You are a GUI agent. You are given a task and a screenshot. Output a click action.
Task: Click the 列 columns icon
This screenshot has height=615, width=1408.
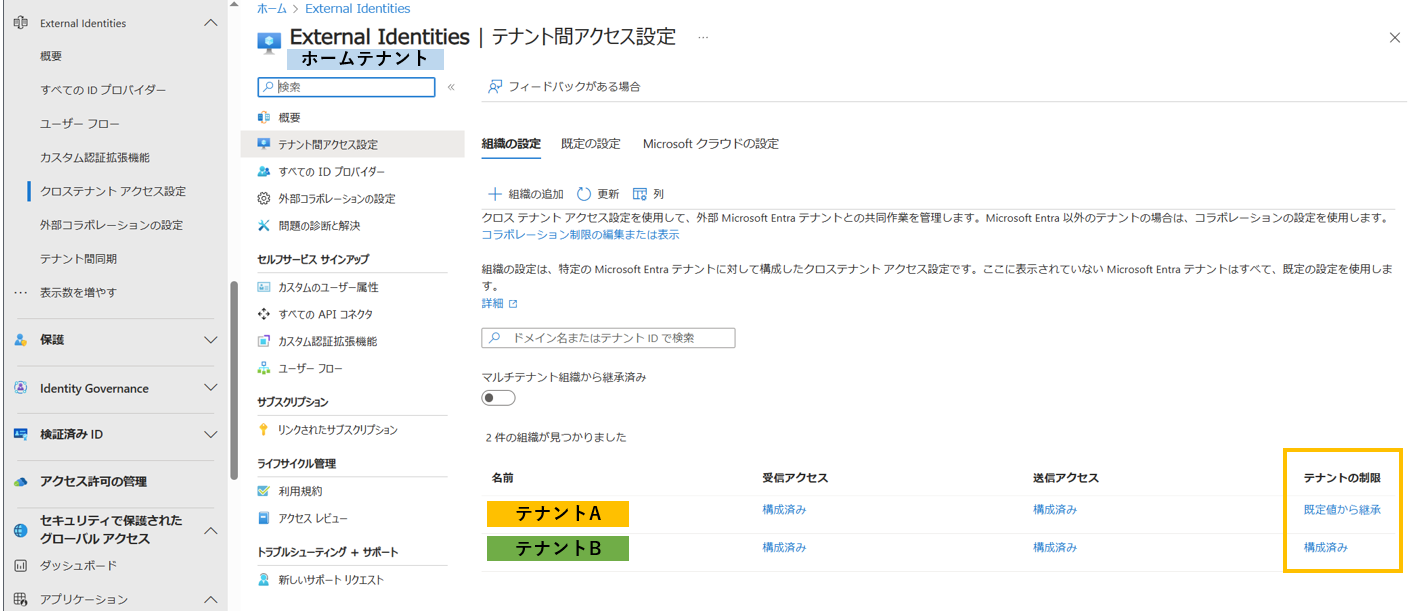(640, 194)
